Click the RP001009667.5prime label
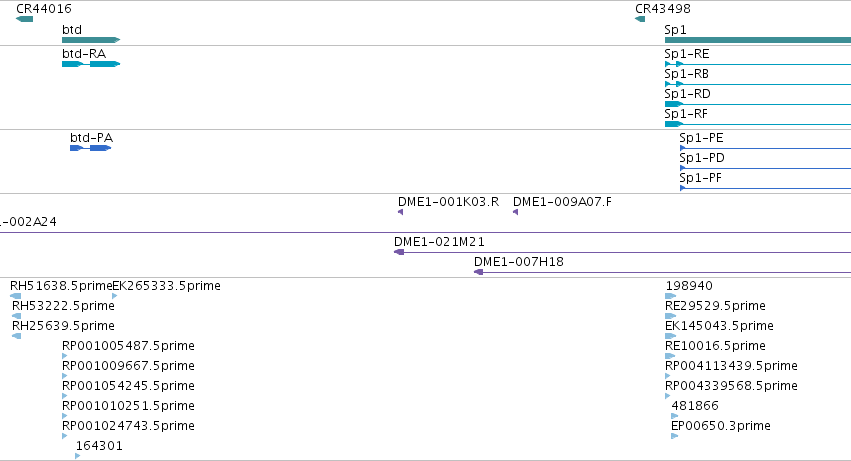 [x=128, y=366]
